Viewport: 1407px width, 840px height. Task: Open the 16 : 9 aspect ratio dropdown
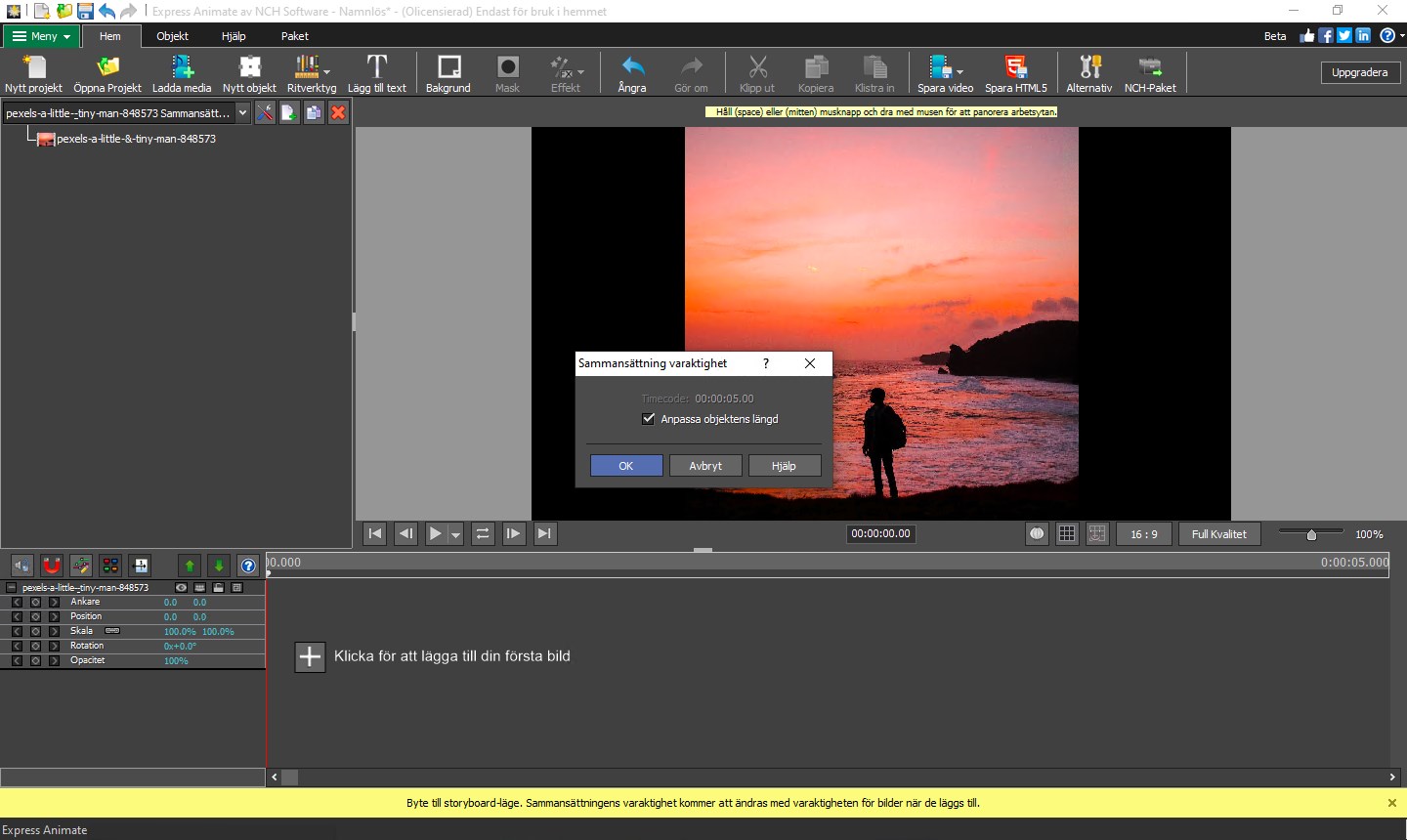[1143, 534]
